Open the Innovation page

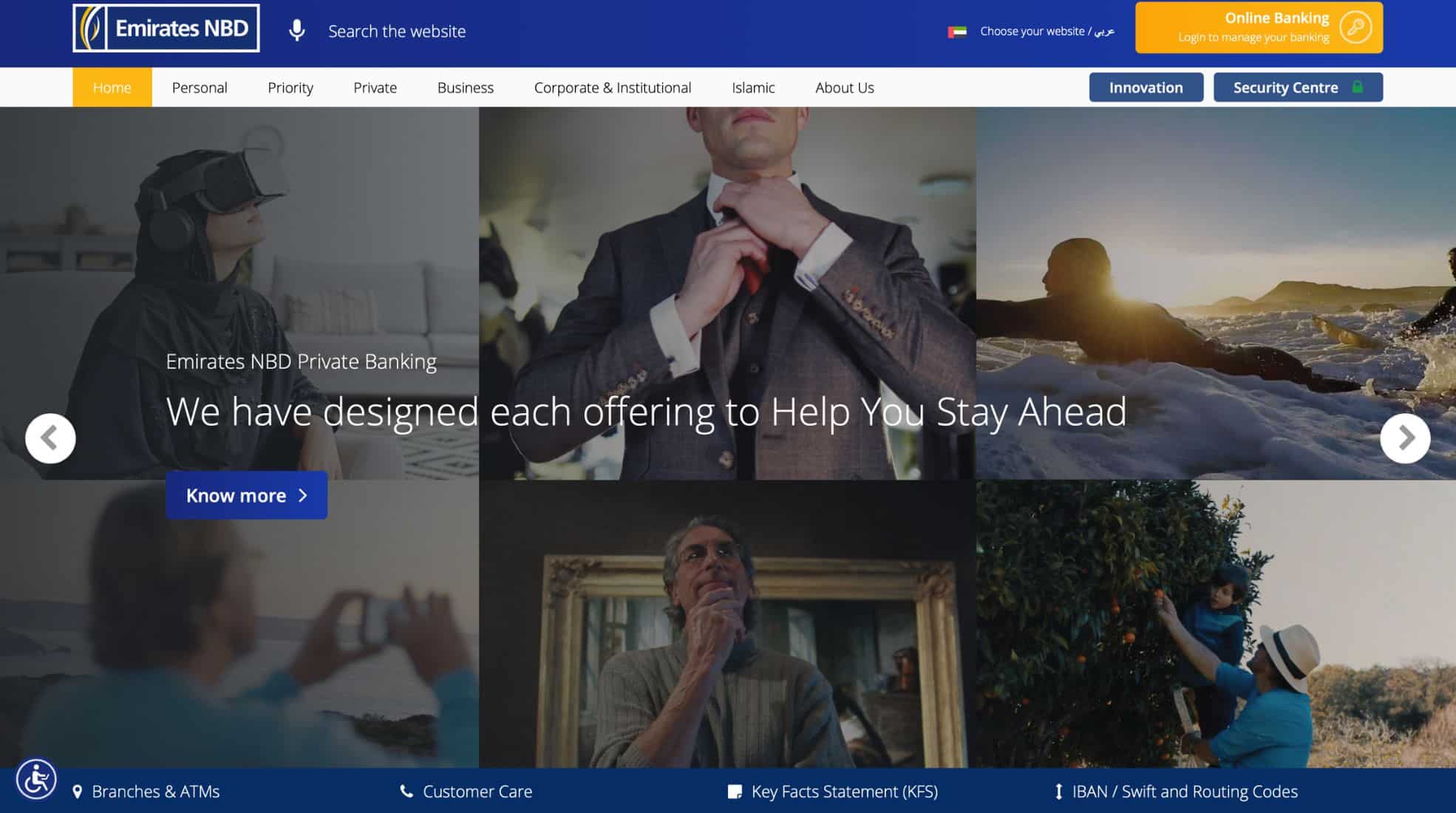[1146, 86]
